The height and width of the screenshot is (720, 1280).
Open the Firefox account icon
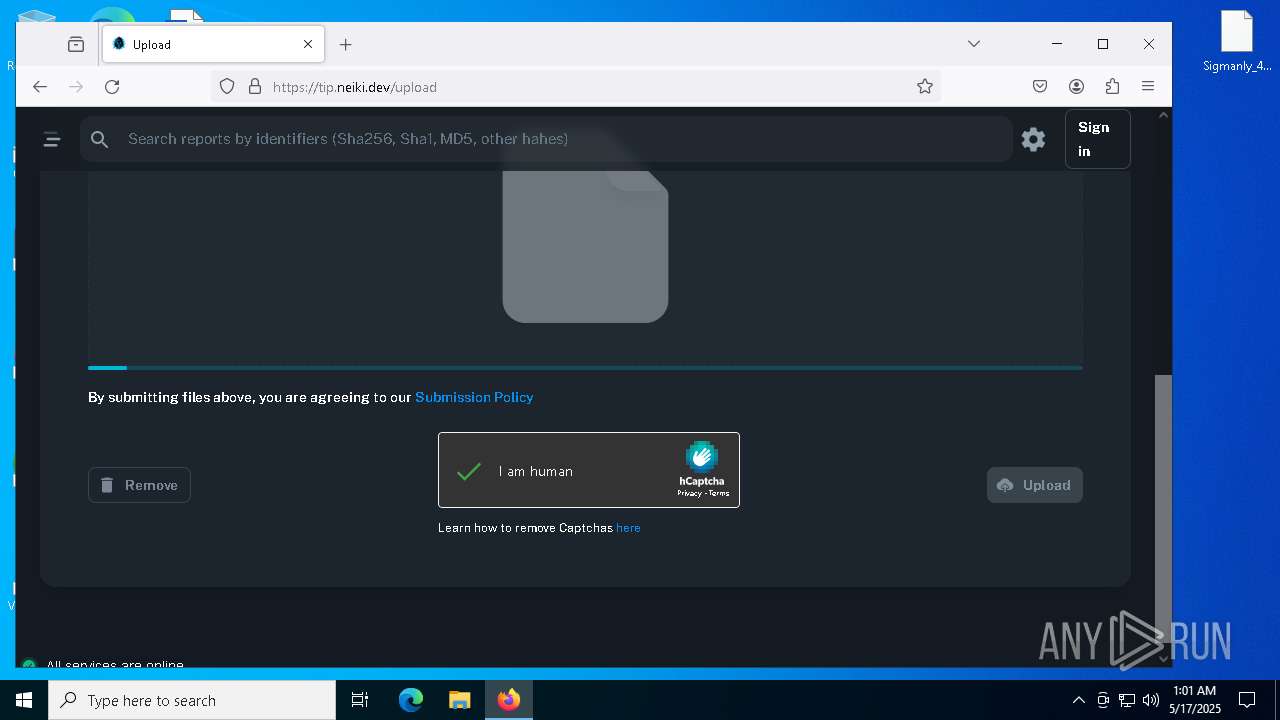pyautogui.click(x=1076, y=87)
